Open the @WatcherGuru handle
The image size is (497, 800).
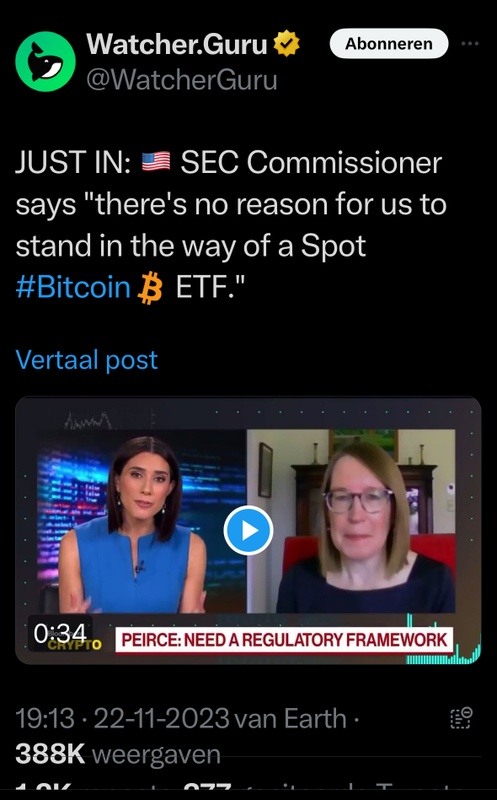182,80
